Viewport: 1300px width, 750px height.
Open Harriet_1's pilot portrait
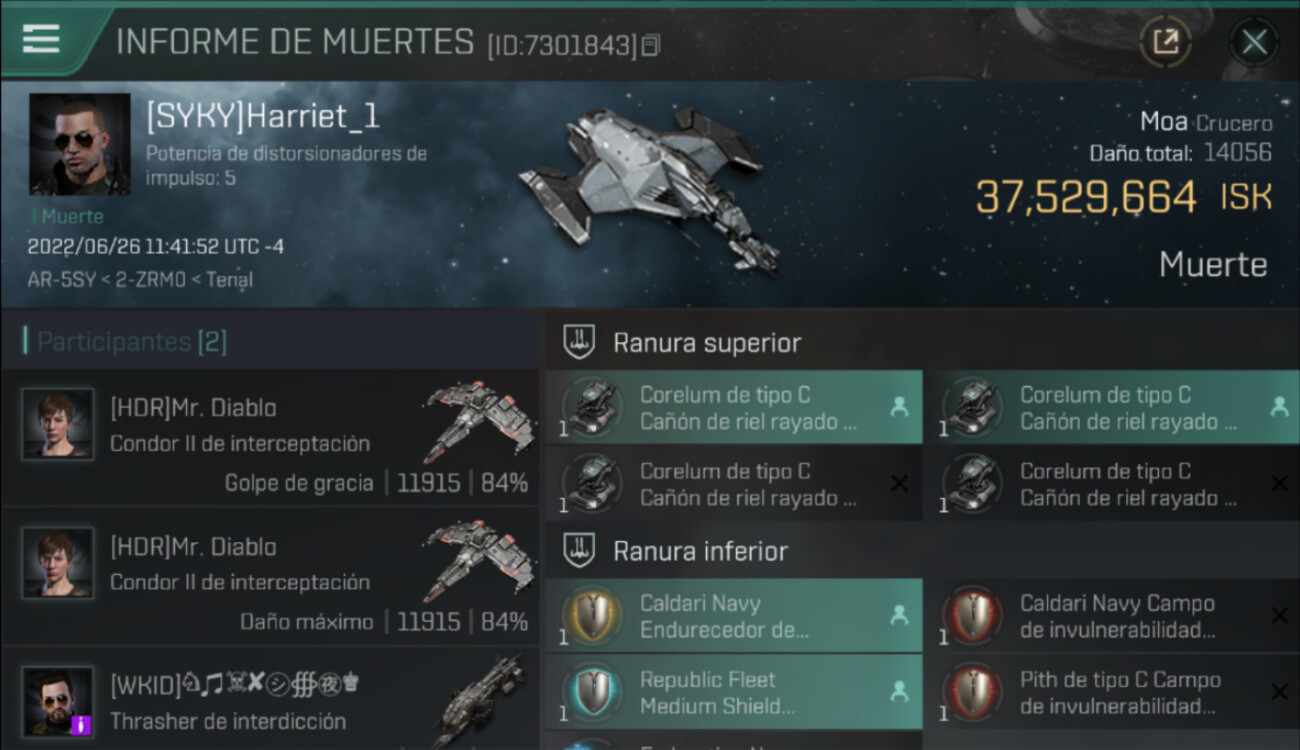point(79,144)
